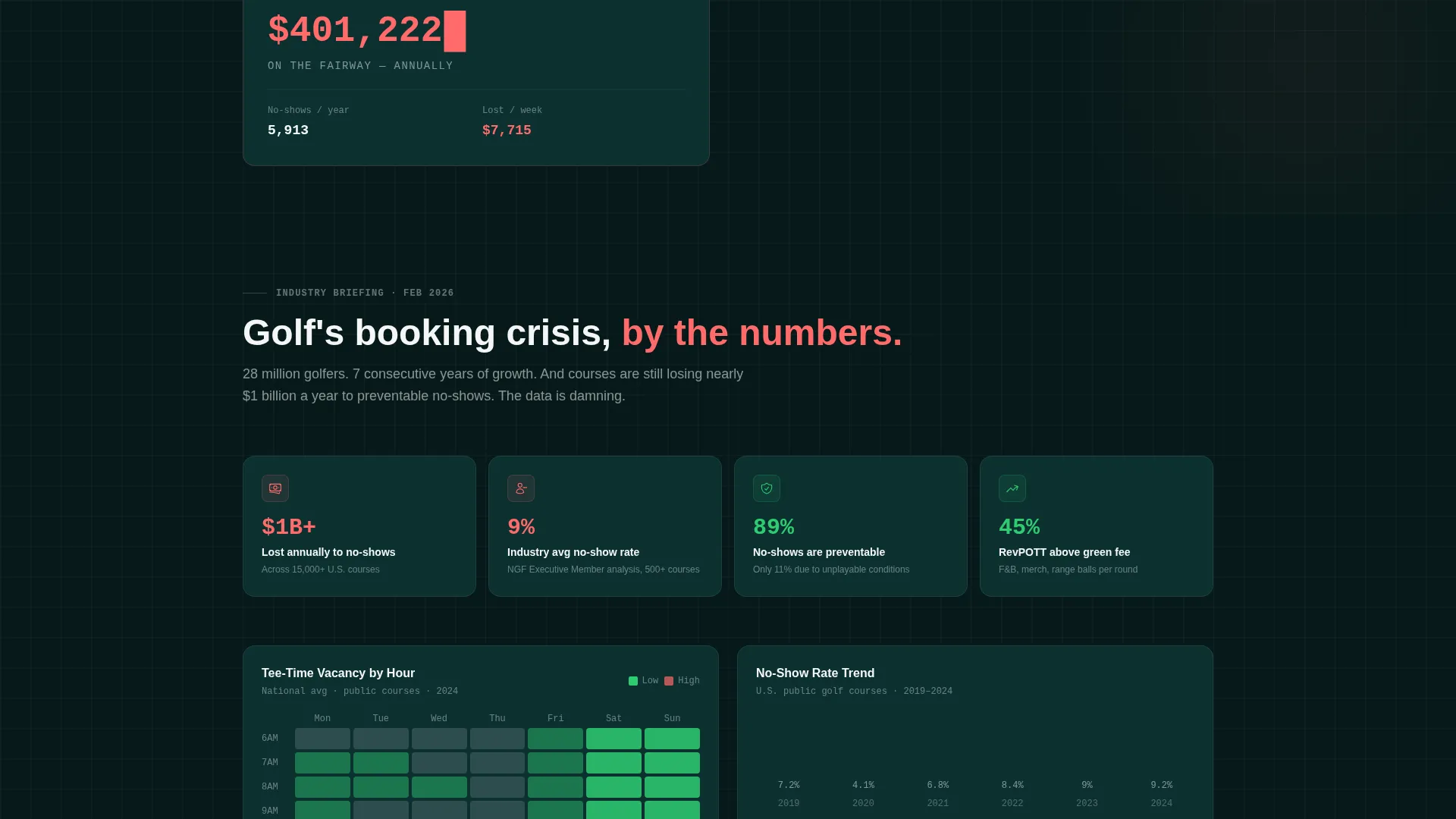Image resolution: width=1456 pixels, height=819 pixels.
Task: Click the 'No-shows / year' label
Action: 309,111
